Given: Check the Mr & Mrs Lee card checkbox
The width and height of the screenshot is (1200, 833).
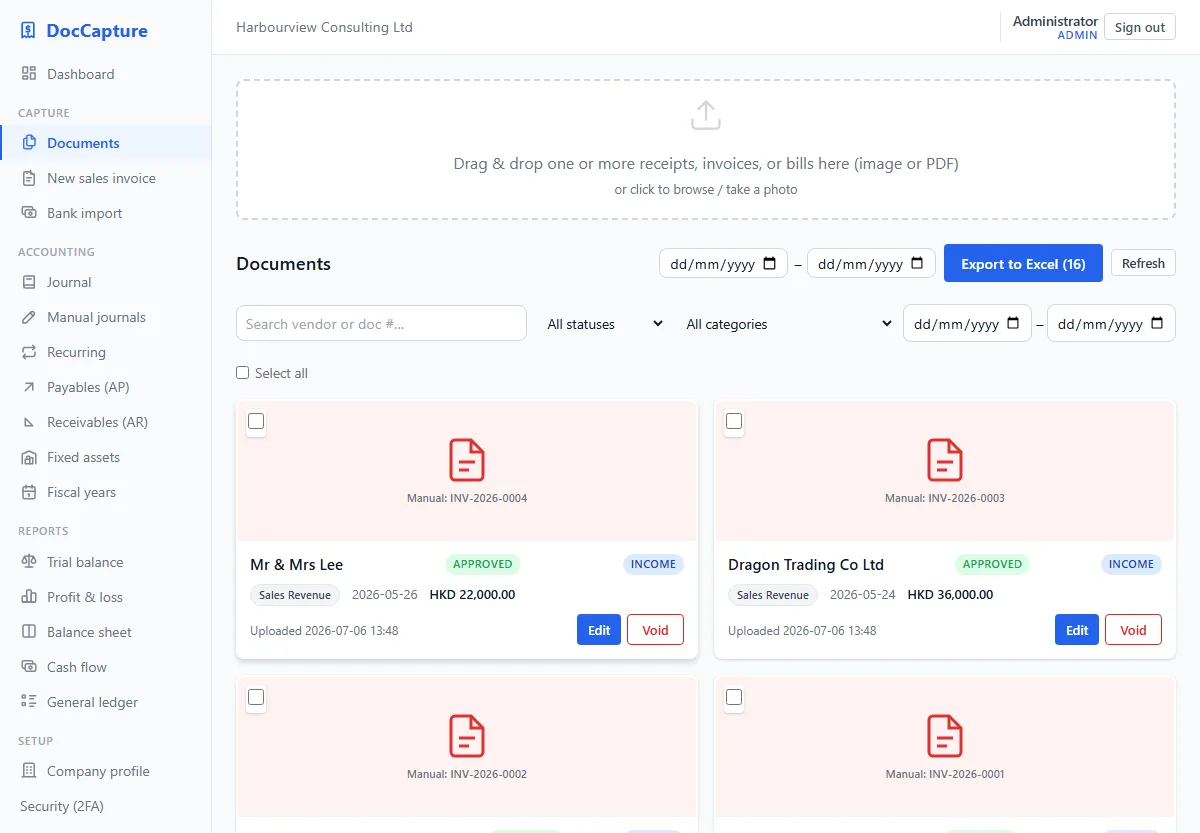Looking at the screenshot, I should [x=256, y=421].
